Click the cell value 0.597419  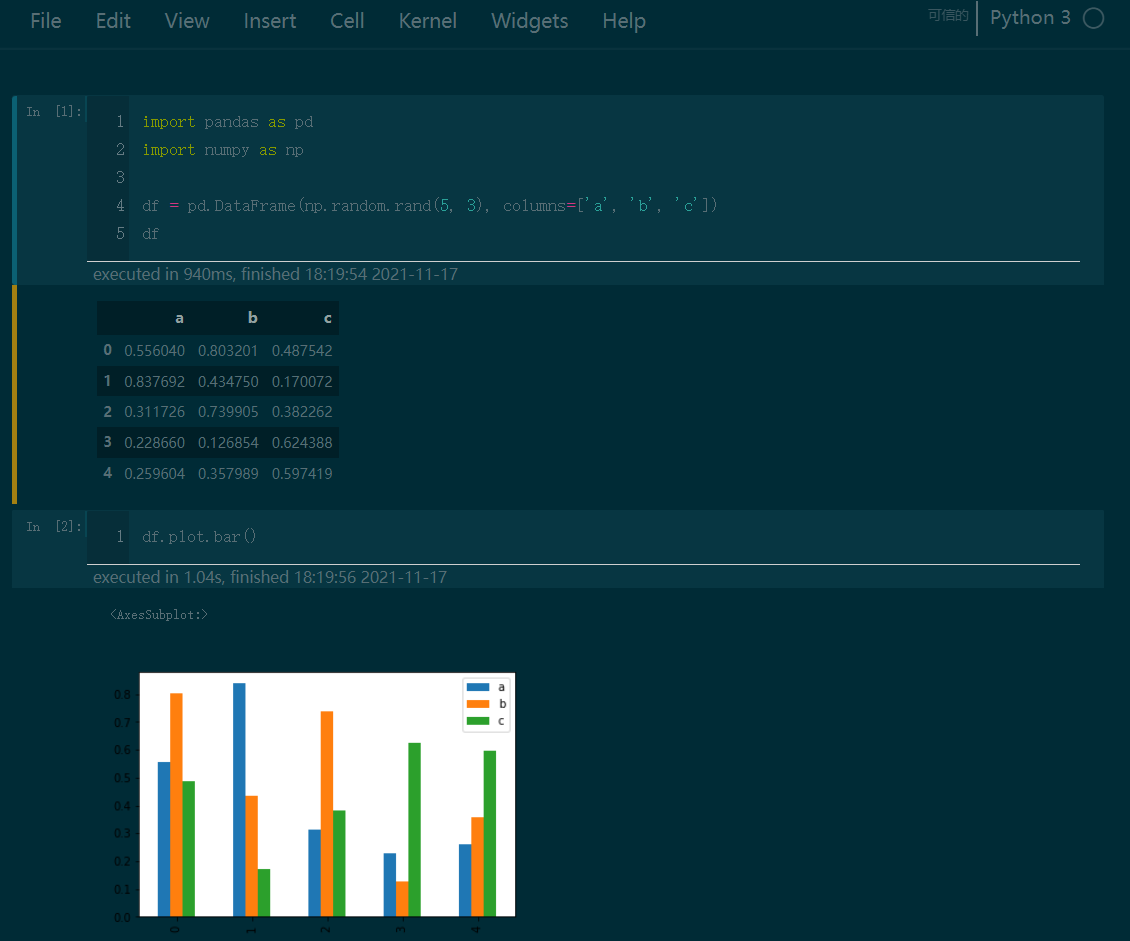302,474
